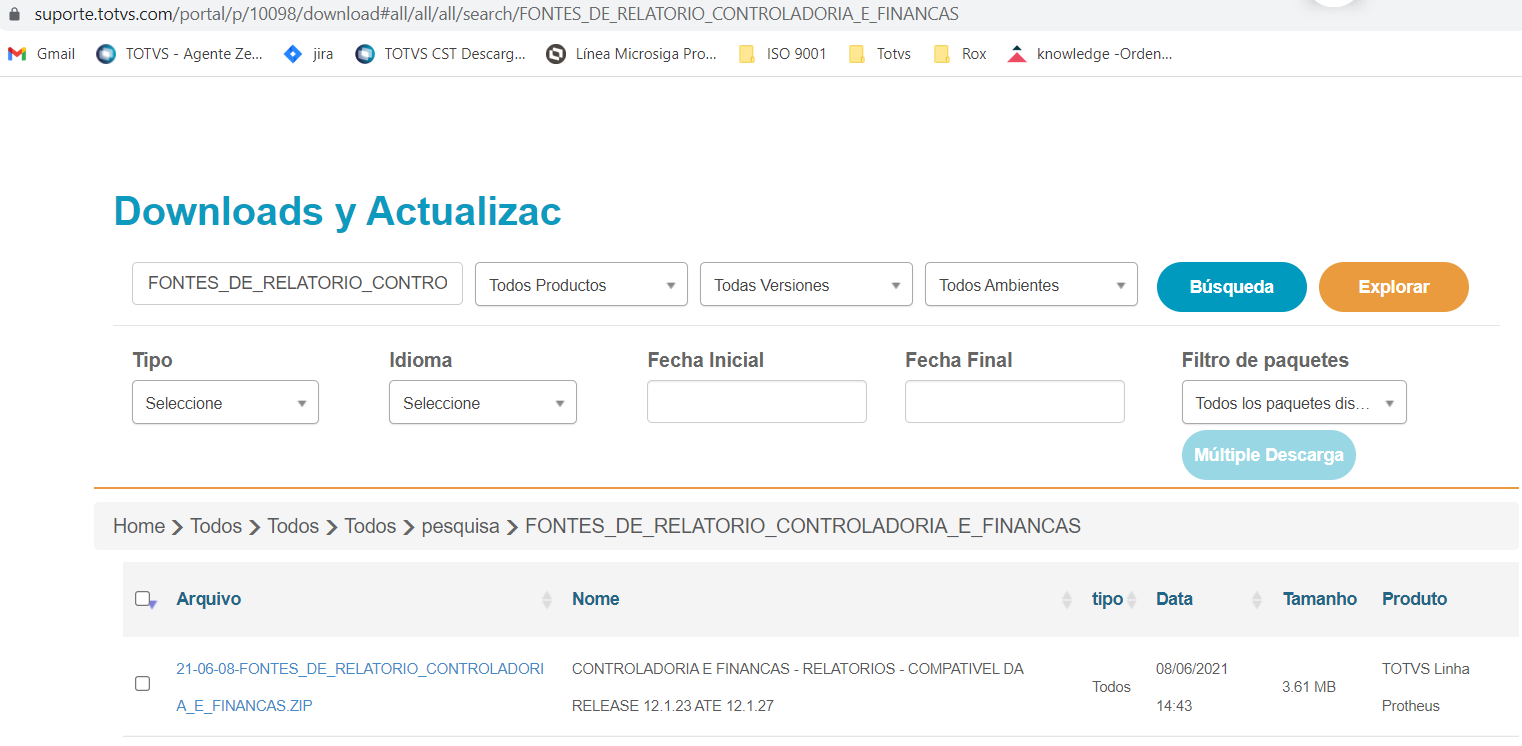The height and width of the screenshot is (746, 1522).
Task: Click the browser address bar URL
Action: [x=496, y=15]
